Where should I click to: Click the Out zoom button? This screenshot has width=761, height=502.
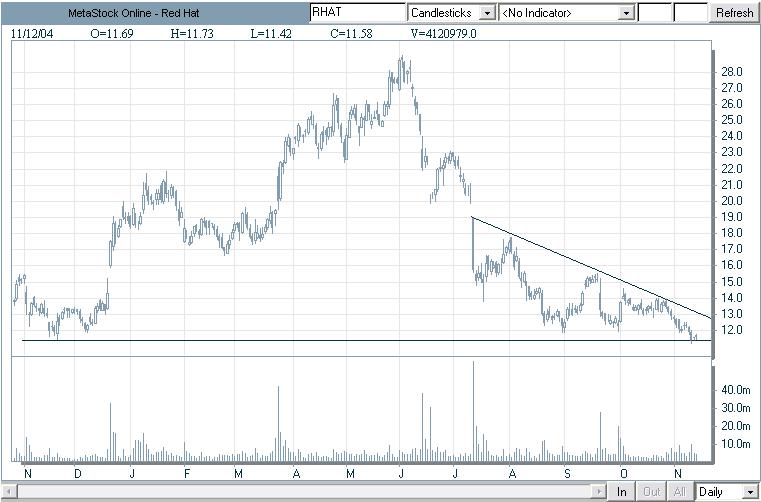[651, 492]
